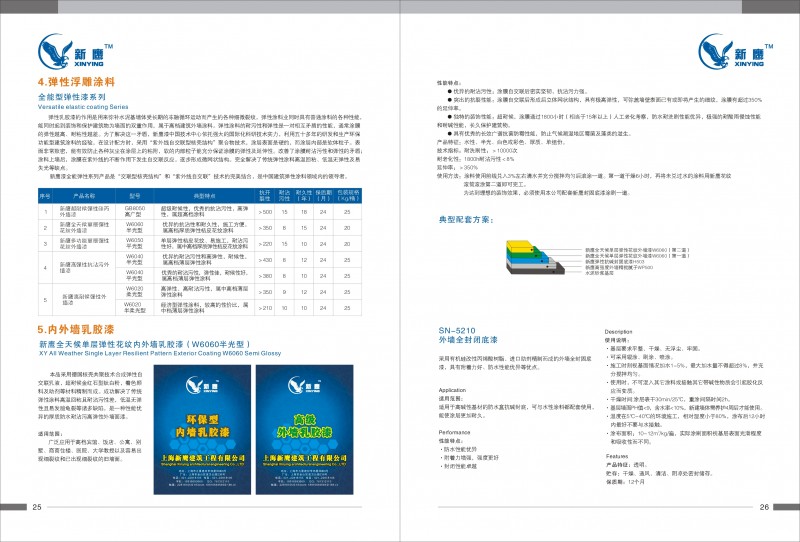Click the company name 上海新鹰建筑工程有限公司 on the left poster

coord(202,458)
